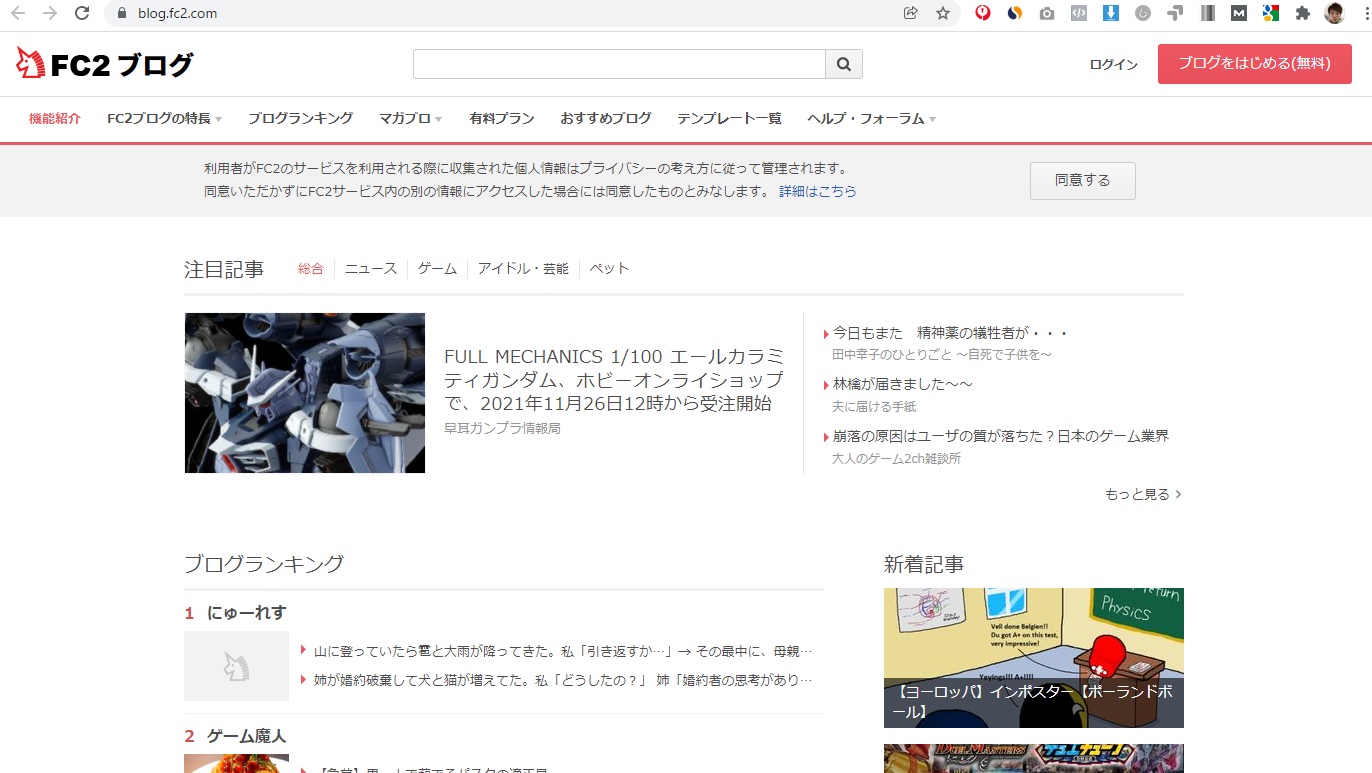This screenshot has width=1372, height=773.
Task: Open the red circular extension icon
Action: [x=983, y=13]
